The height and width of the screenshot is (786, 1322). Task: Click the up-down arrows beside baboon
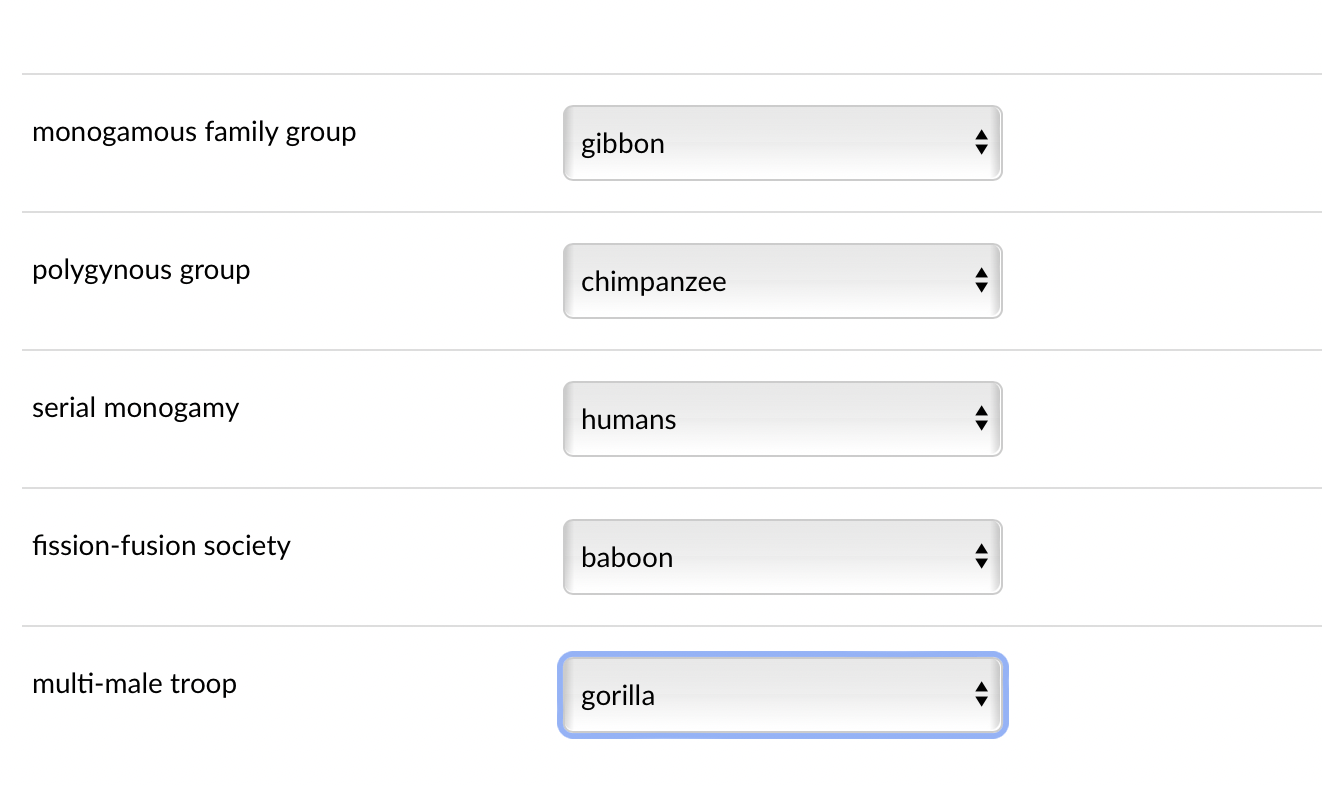pyautogui.click(x=981, y=557)
